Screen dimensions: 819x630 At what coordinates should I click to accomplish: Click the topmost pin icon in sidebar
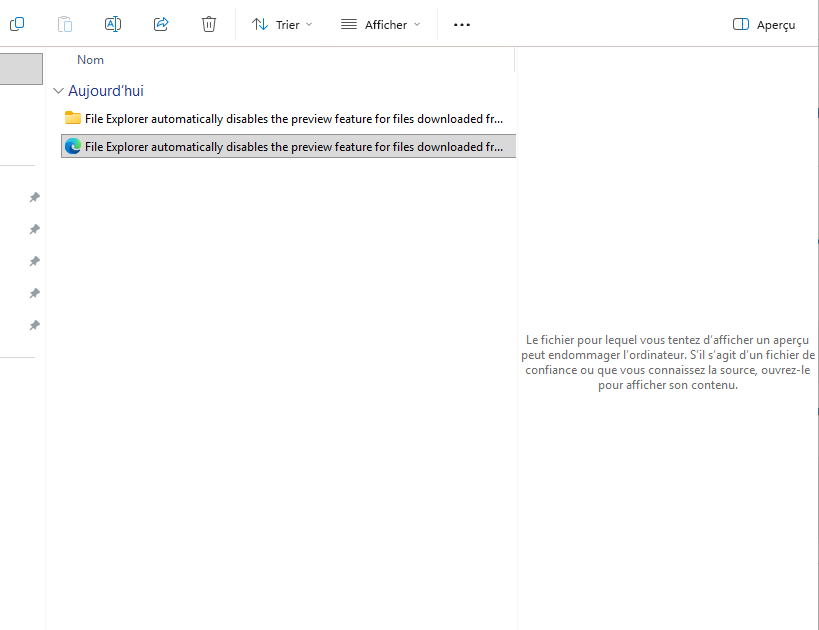coord(34,198)
